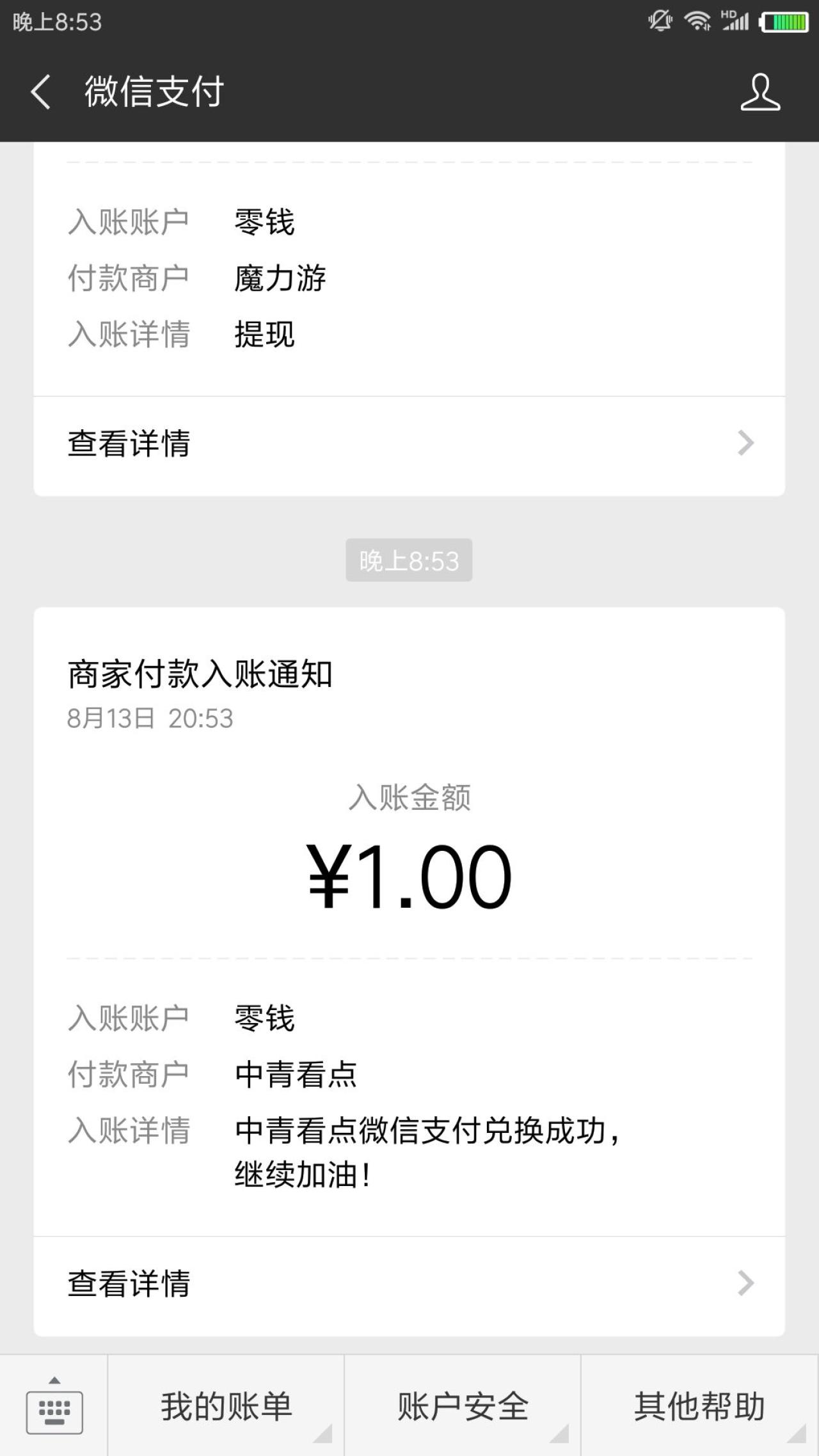Open the 其他帮助 menu
Image resolution: width=819 pixels, height=1456 pixels.
click(x=699, y=1407)
